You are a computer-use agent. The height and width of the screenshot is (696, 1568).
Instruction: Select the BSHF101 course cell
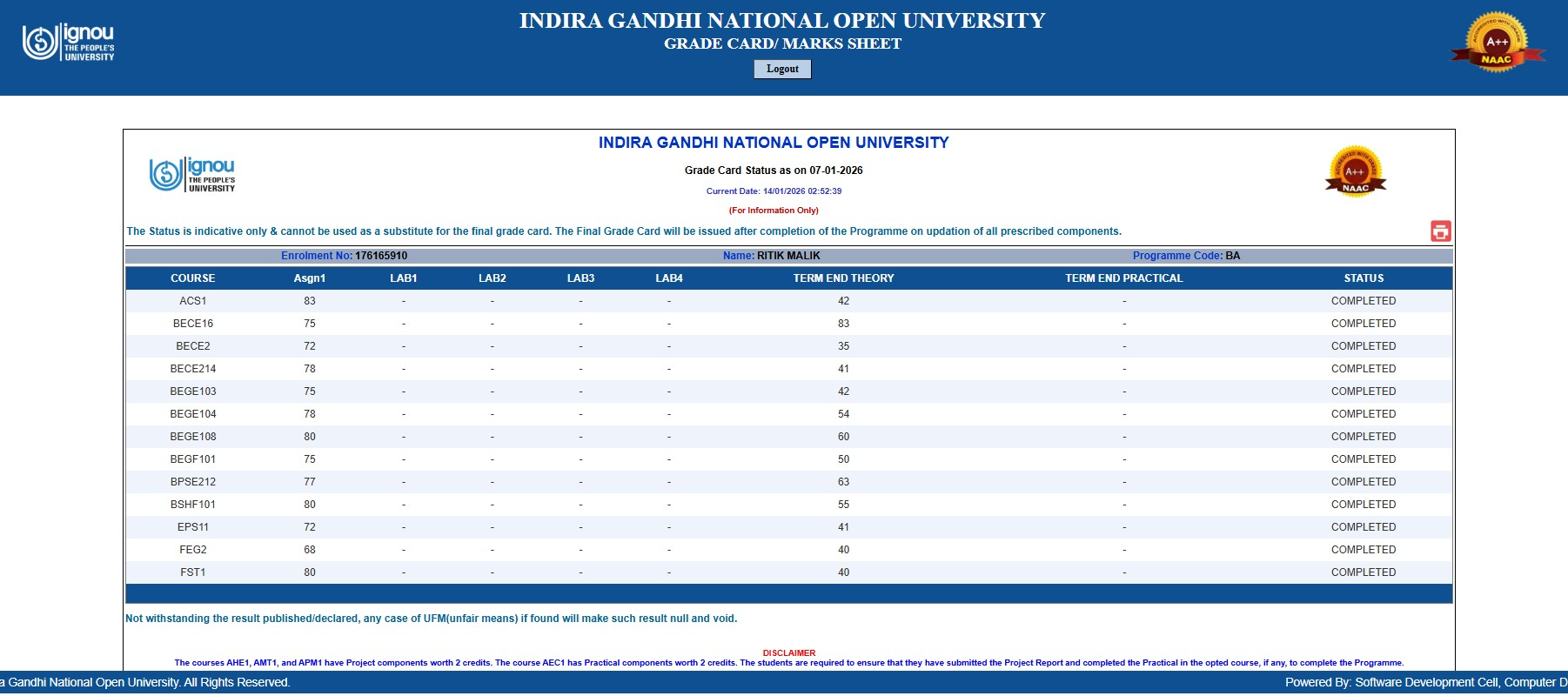coord(193,505)
